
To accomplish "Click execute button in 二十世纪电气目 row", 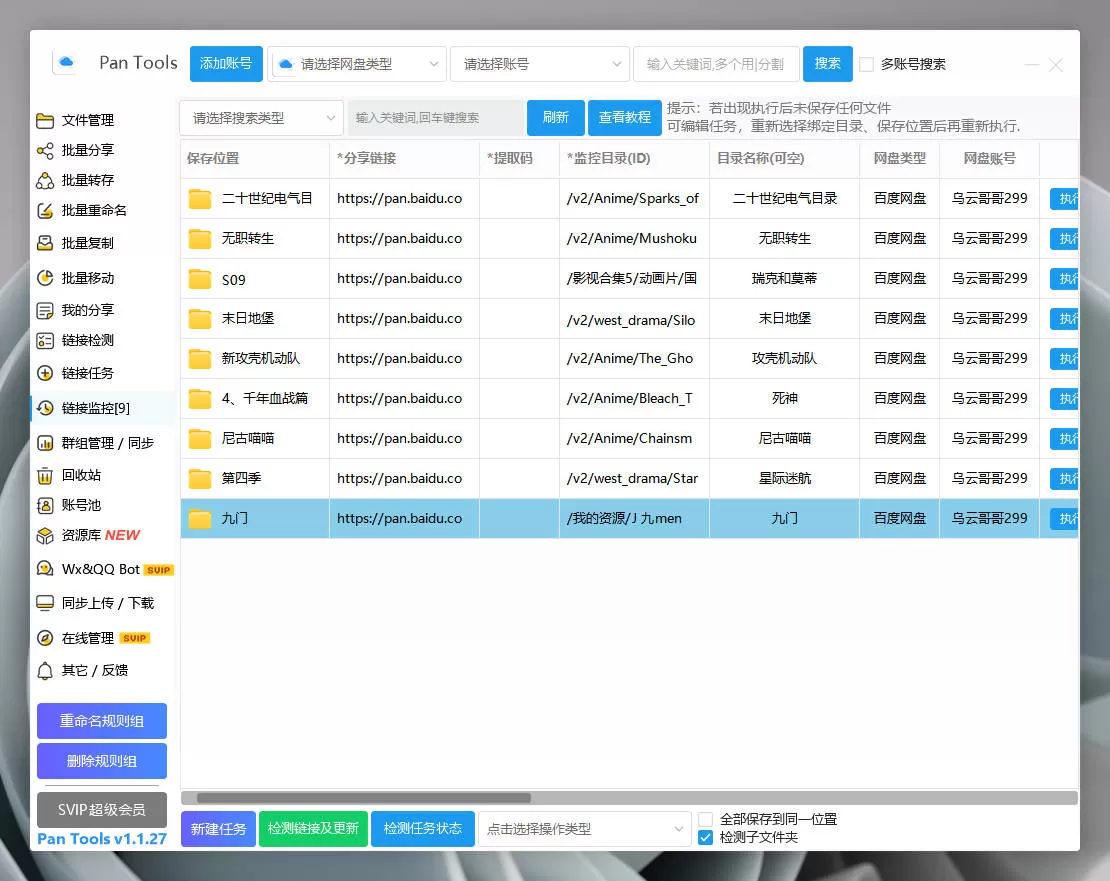I will point(1064,199).
